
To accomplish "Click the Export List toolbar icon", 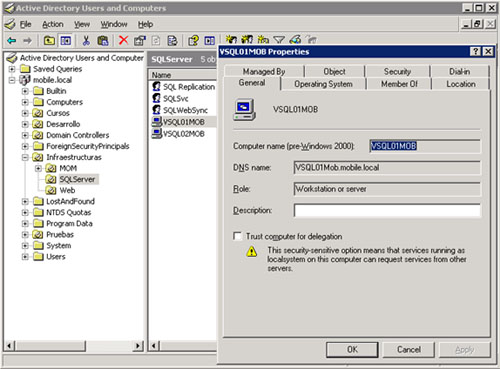I will point(172,41).
